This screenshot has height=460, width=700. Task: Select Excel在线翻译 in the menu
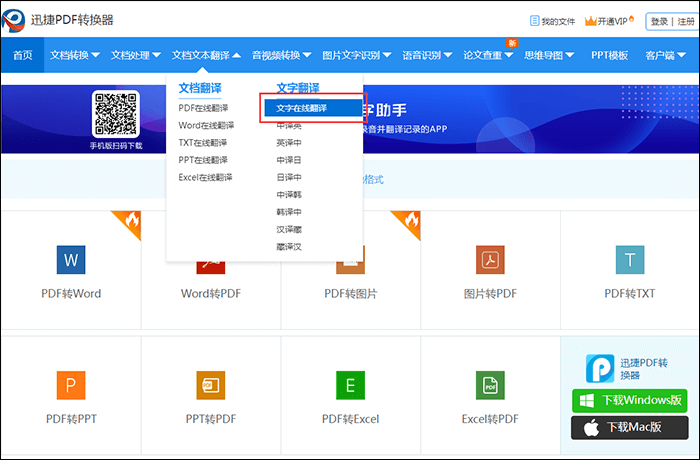[205, 177]
